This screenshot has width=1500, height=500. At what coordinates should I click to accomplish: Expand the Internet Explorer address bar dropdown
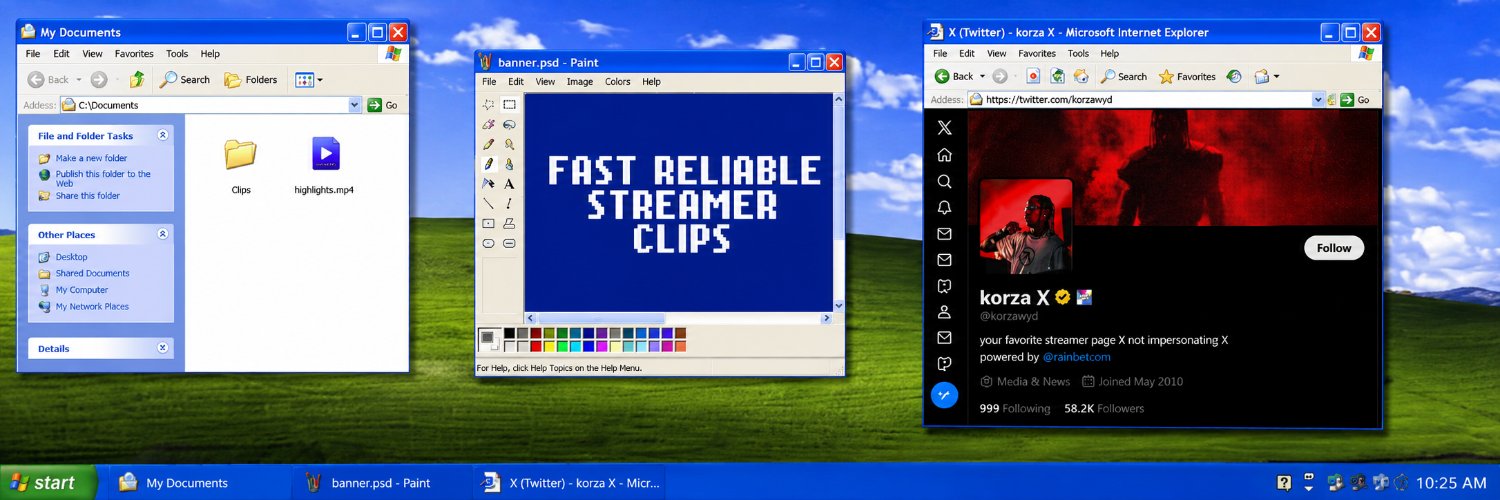[1318, 100]
